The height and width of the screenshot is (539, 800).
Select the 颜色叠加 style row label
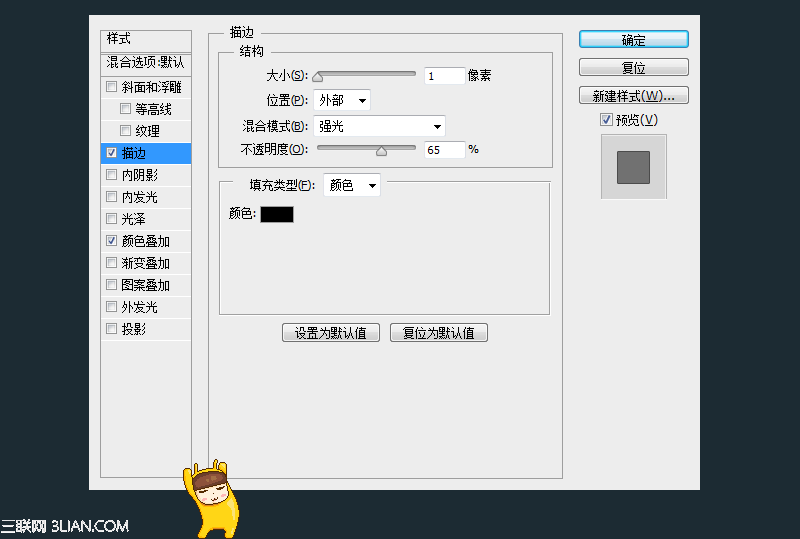coord(145,241)
